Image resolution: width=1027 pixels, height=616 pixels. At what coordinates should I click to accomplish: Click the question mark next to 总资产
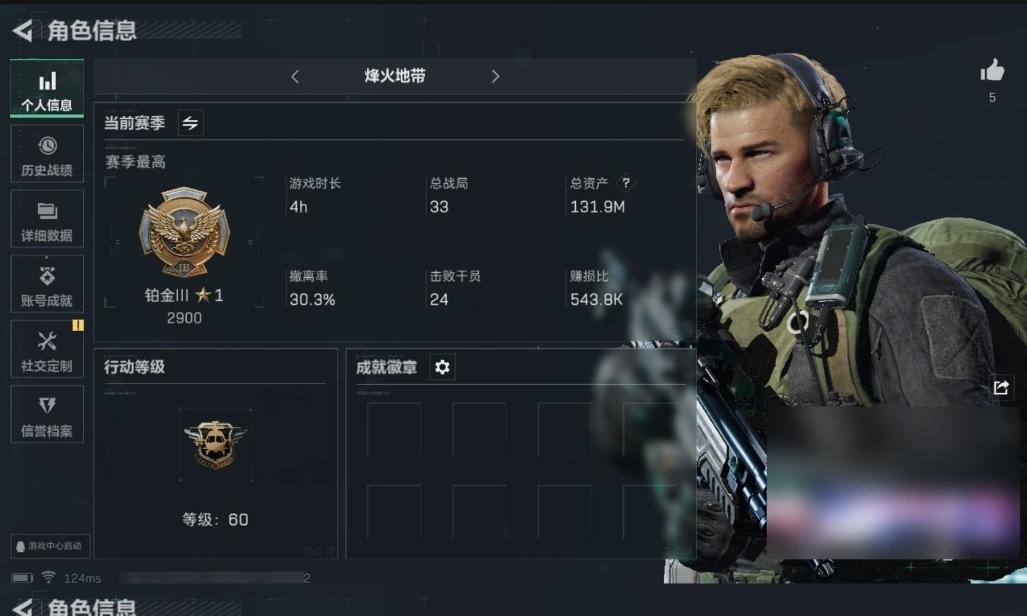coord(626,183)
